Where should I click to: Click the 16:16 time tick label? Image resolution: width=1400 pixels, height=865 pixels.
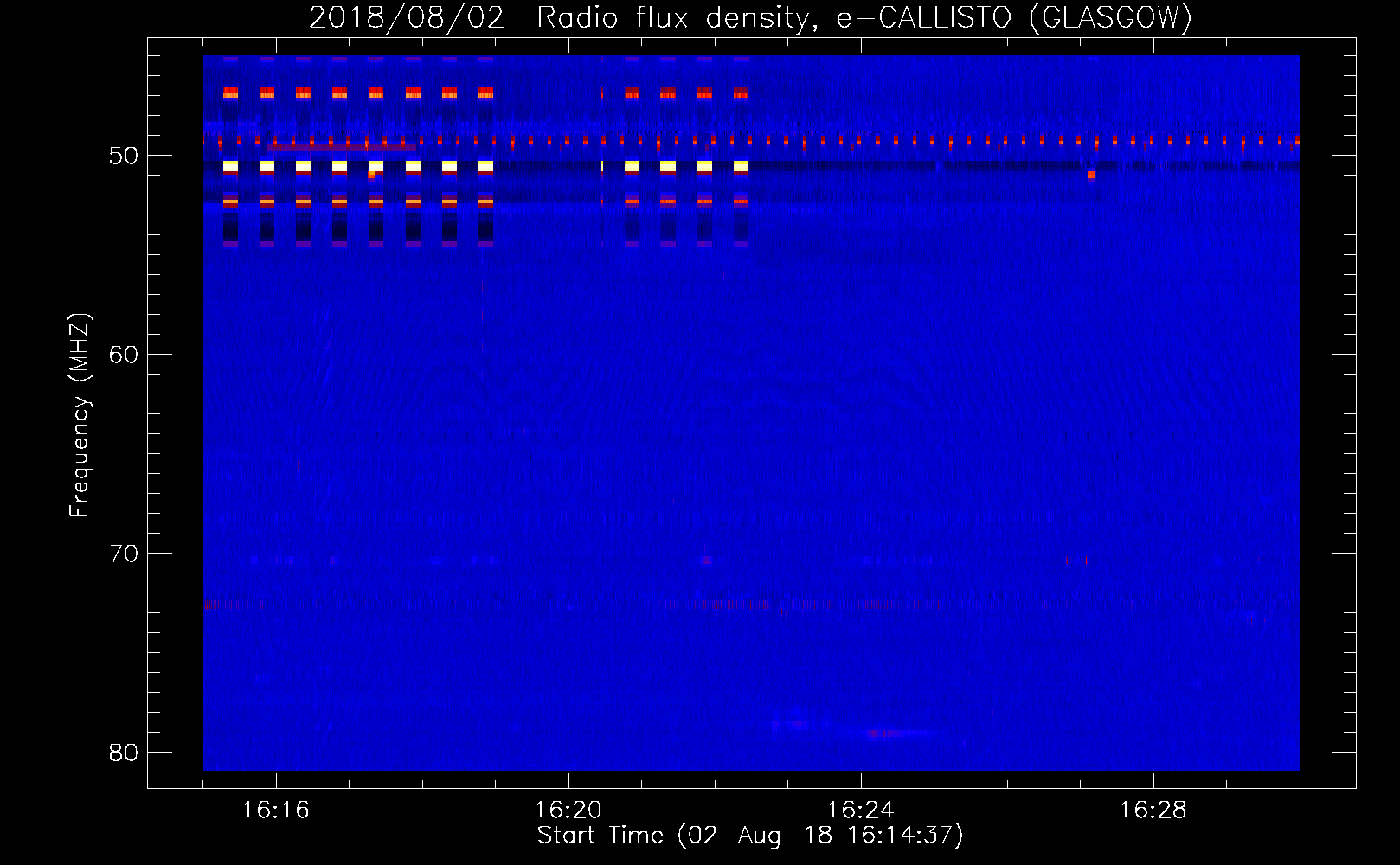(x=275, y=811)
